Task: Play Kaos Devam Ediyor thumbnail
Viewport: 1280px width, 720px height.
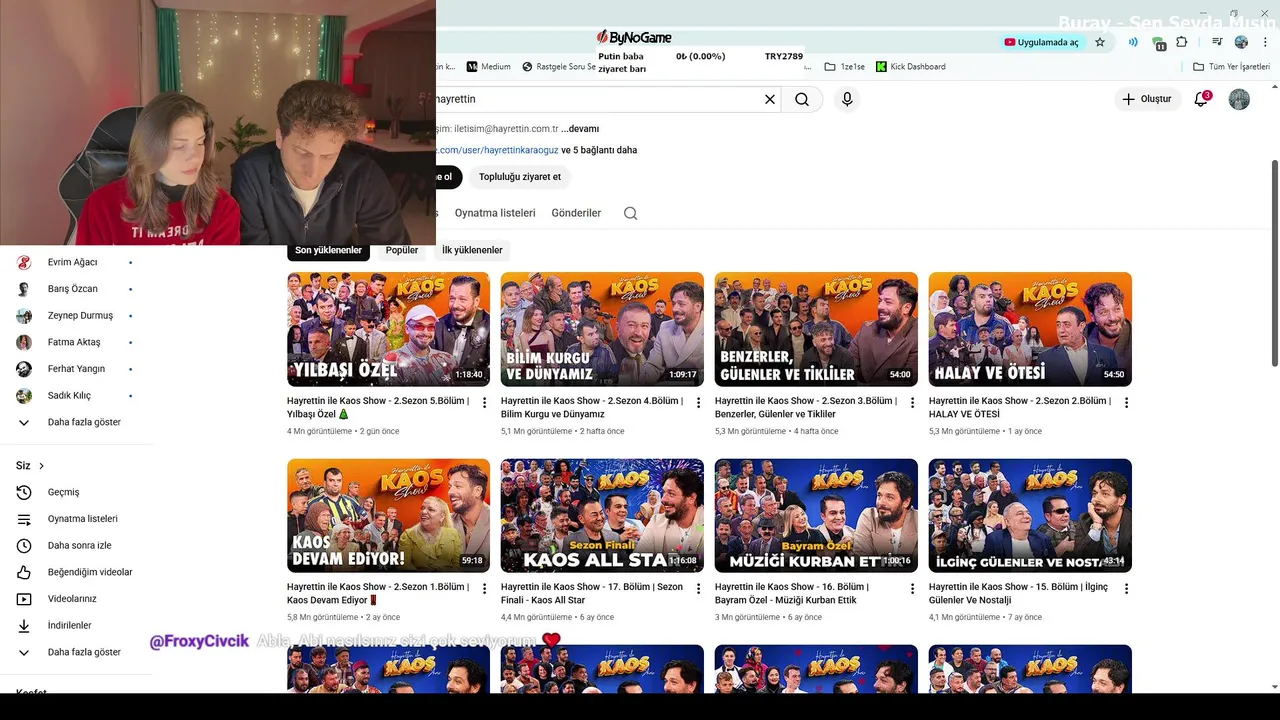Action: click(388, 515)
